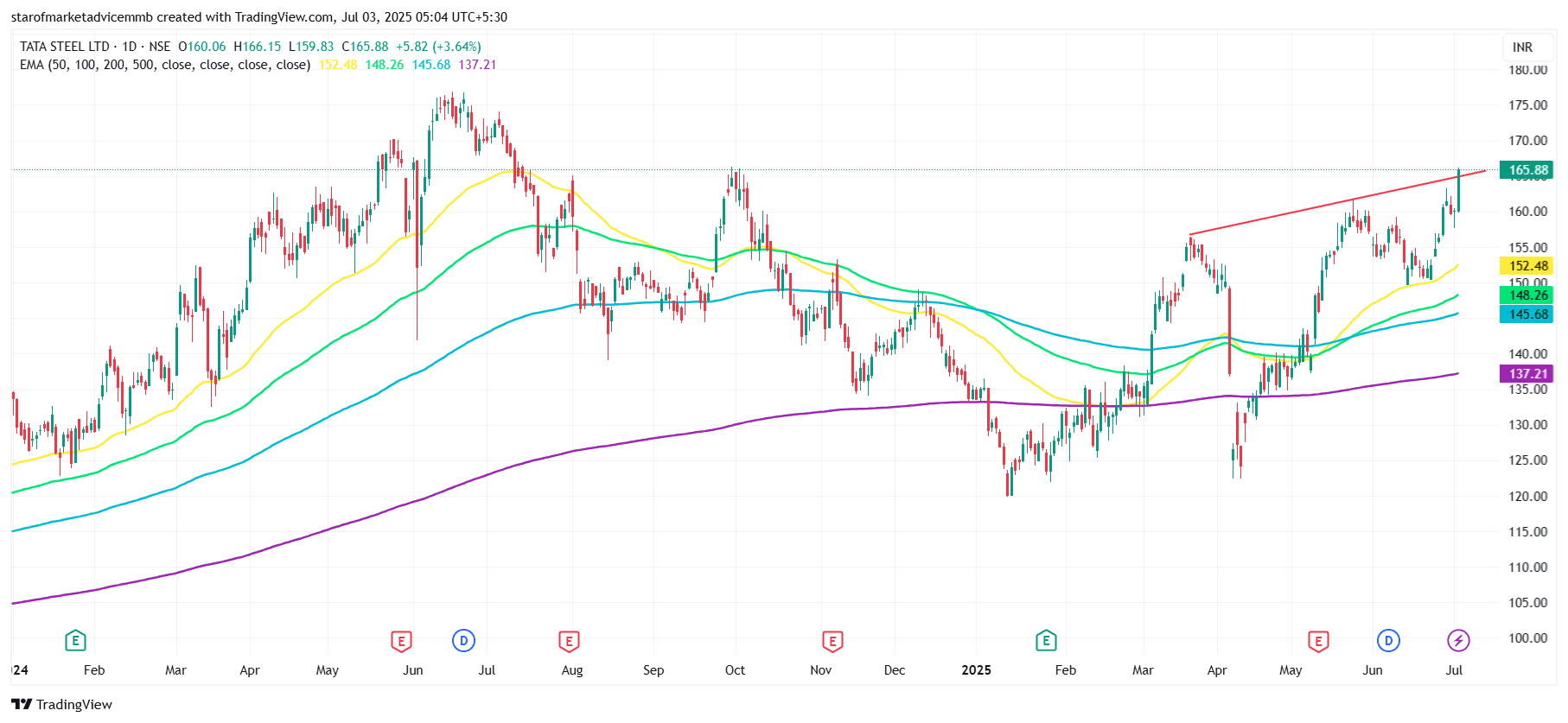Click the 175.00 price axis label
The image size is (1568, 723).
1528,105
